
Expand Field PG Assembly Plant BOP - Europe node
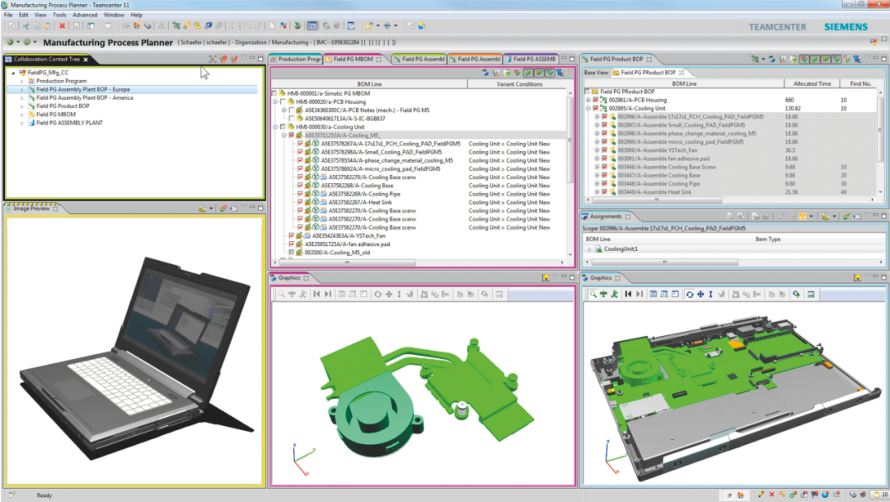point(22,90)
